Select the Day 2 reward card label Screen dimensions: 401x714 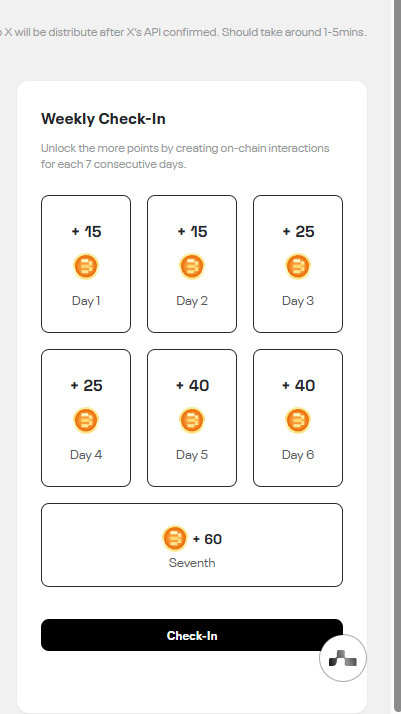tap(192, 301)
